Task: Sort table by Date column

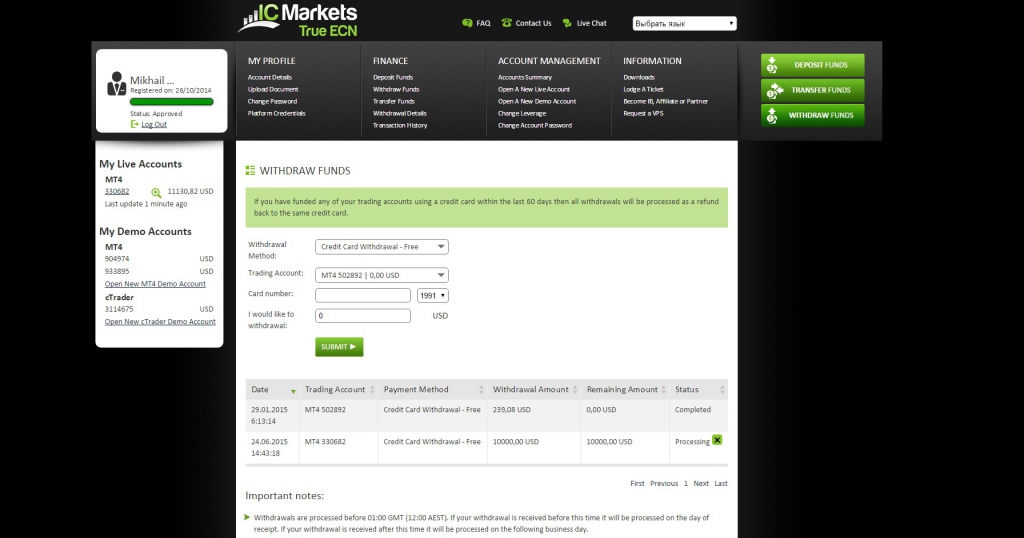Action: 272,389
